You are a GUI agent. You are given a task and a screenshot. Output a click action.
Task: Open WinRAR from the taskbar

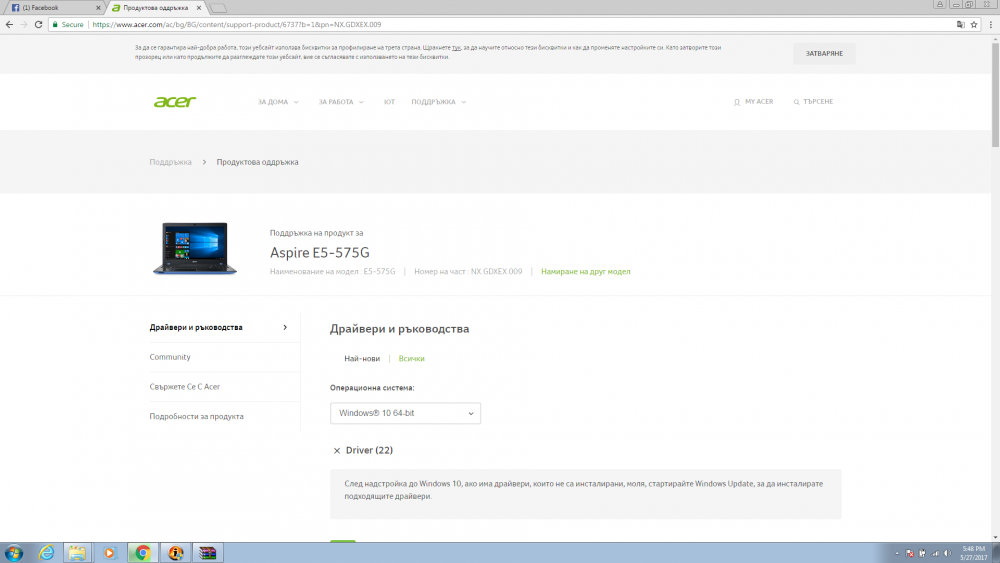click(208, 553)
